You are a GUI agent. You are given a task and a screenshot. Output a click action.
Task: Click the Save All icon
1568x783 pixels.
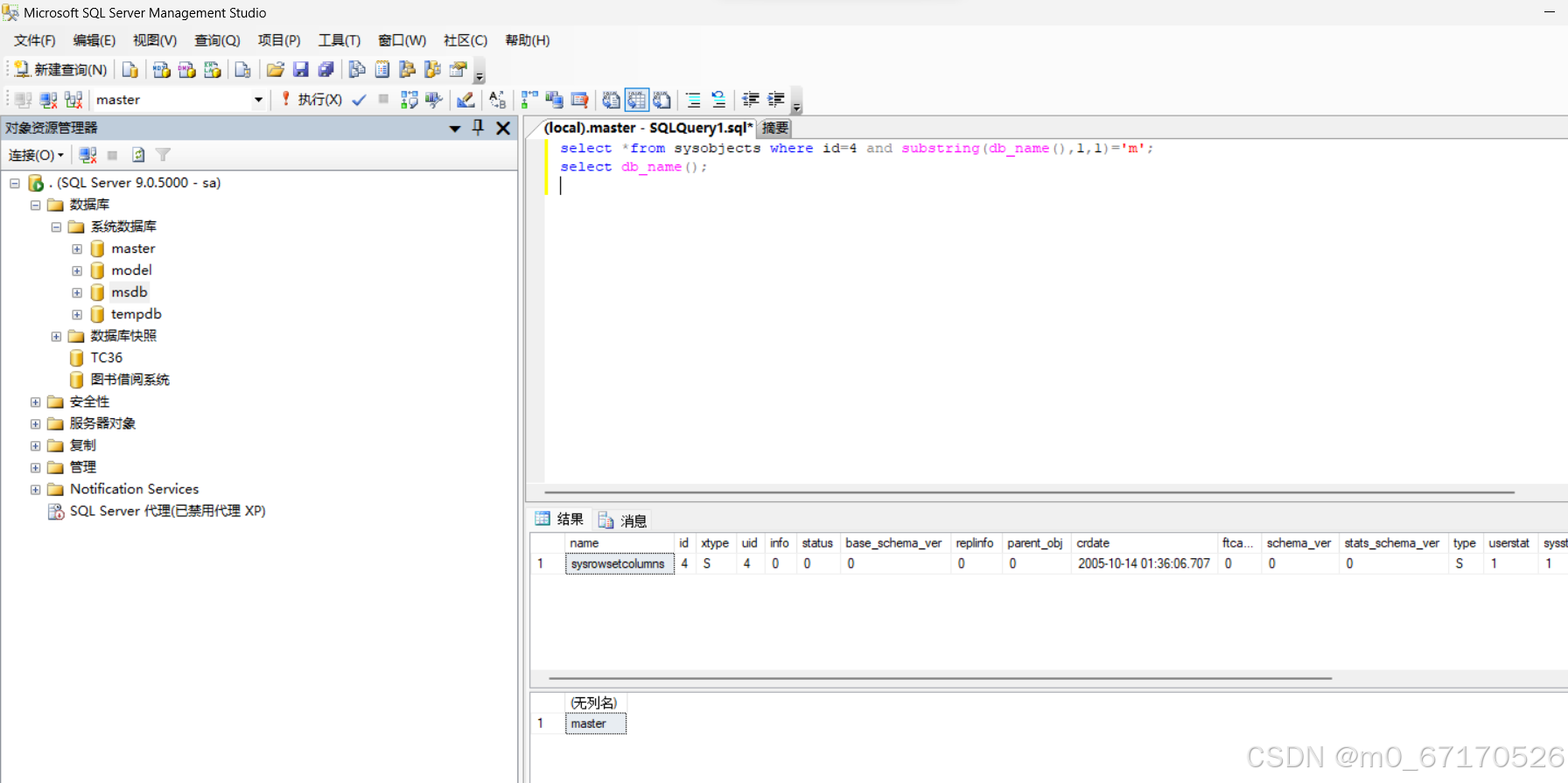[325, 70]
